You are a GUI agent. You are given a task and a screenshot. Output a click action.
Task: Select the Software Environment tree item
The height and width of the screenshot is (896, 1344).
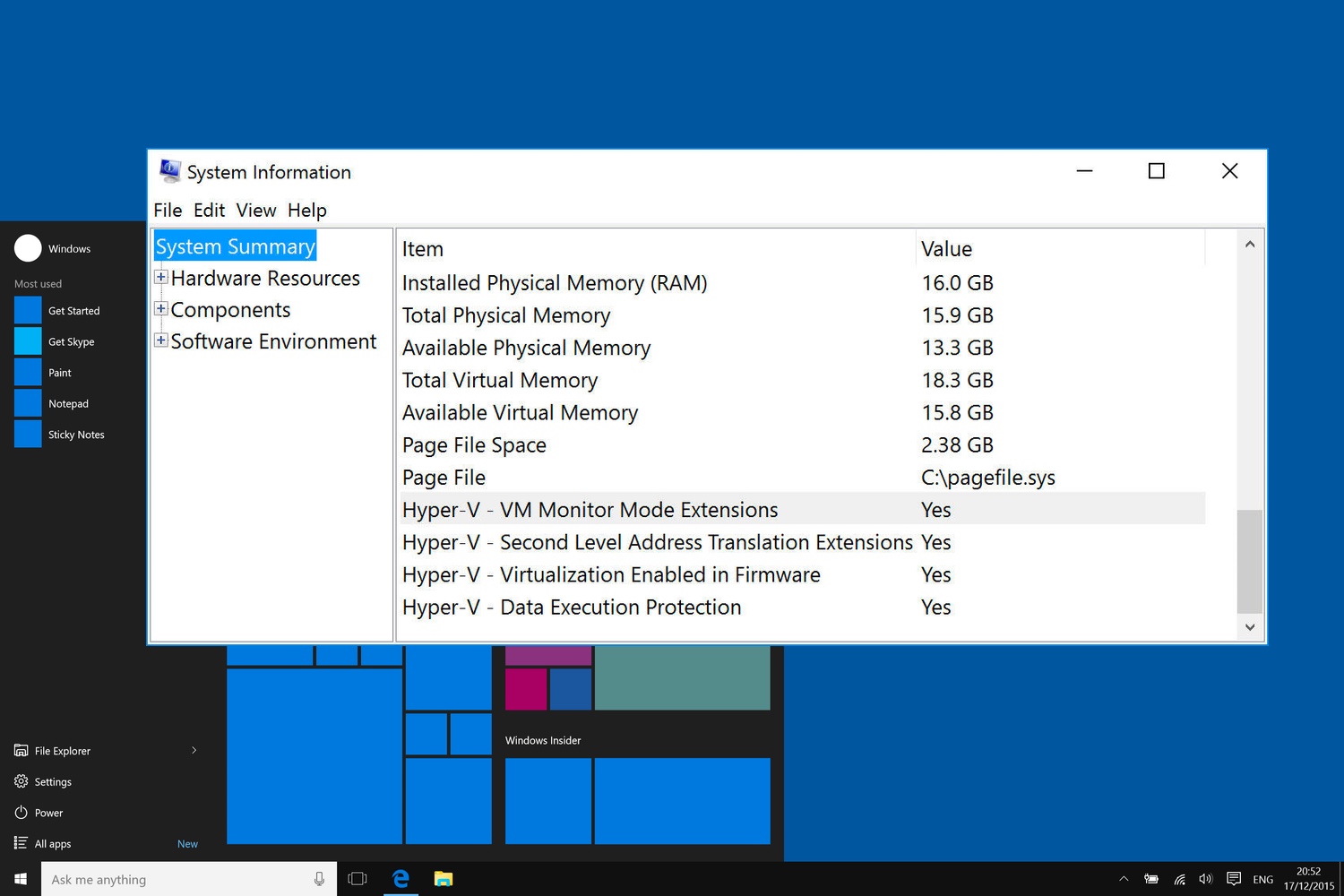tap(273, 341)
